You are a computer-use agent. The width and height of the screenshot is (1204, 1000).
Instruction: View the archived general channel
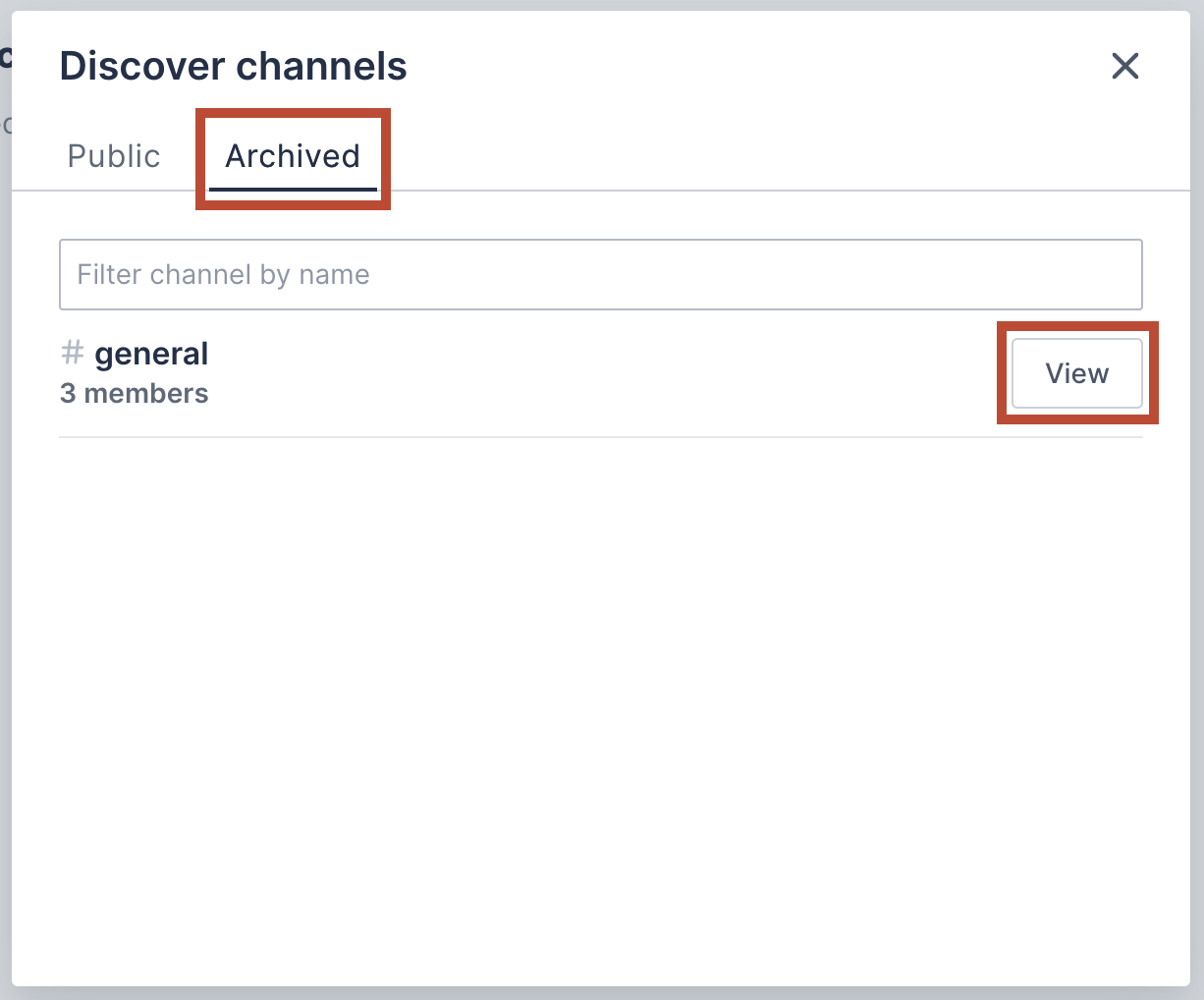pos(1076,373)
